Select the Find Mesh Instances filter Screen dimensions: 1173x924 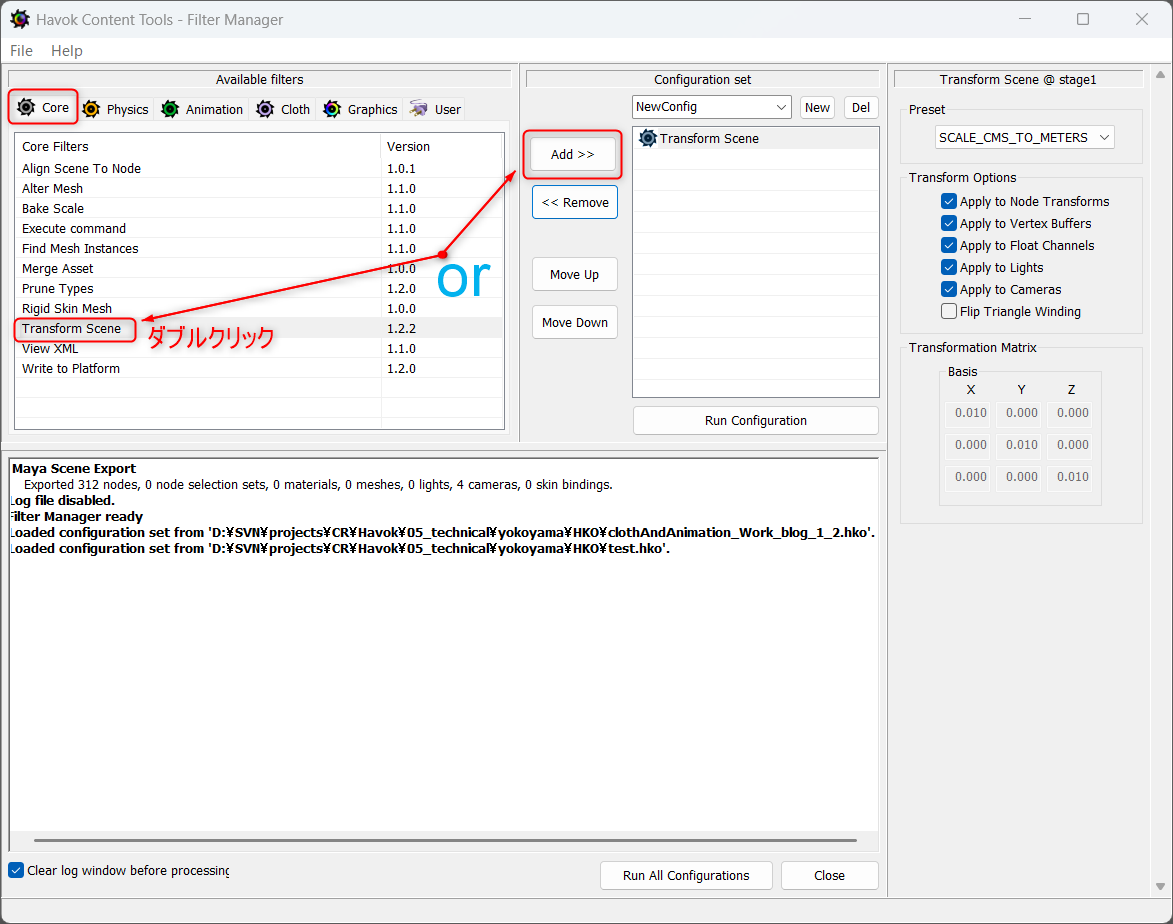259,248
